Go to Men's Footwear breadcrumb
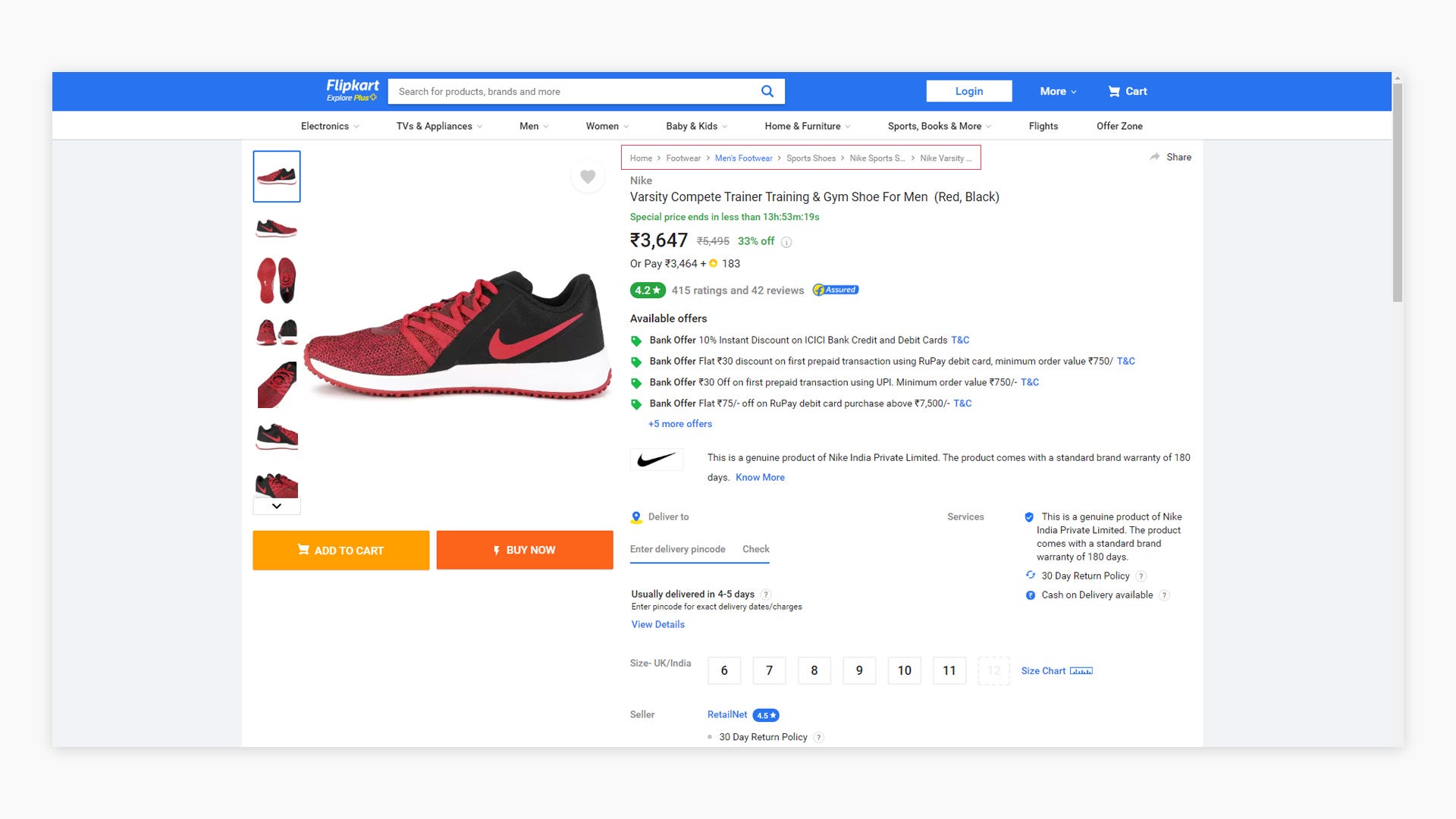Viewport: 1456px width, 819px height. [743, 158]
